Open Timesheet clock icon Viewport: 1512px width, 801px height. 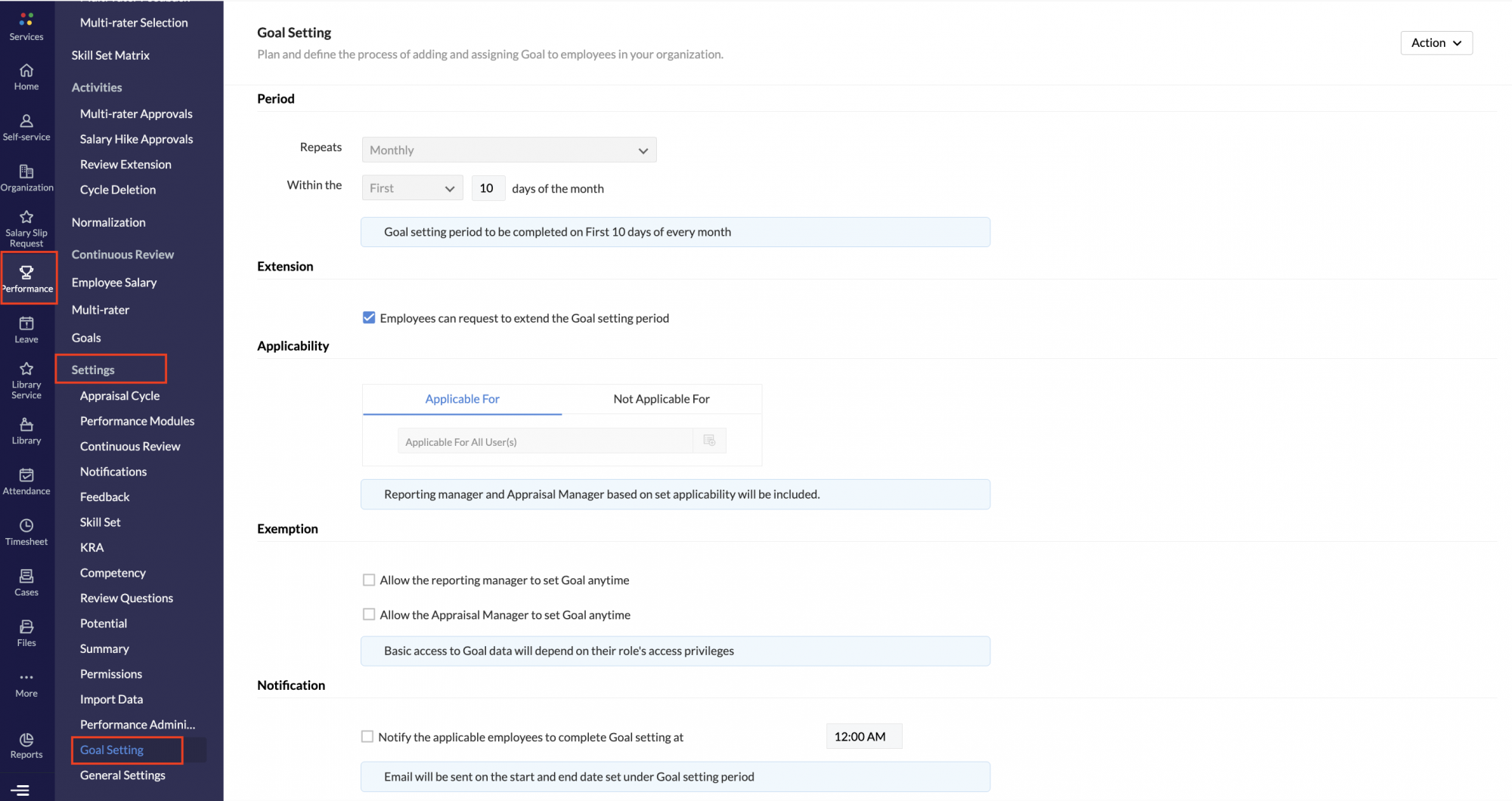26,525
